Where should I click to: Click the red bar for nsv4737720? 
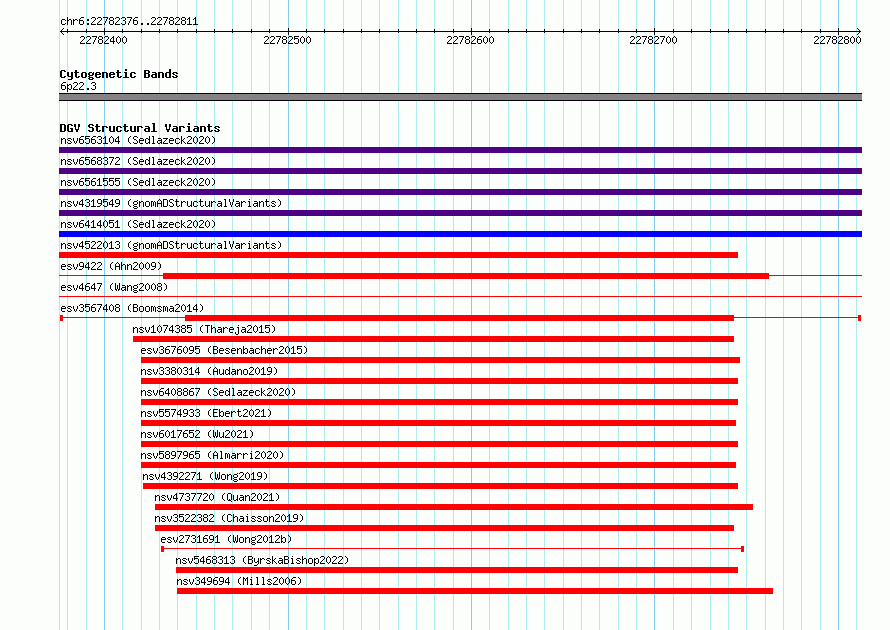pyautogui.click(x=454, y=507)
